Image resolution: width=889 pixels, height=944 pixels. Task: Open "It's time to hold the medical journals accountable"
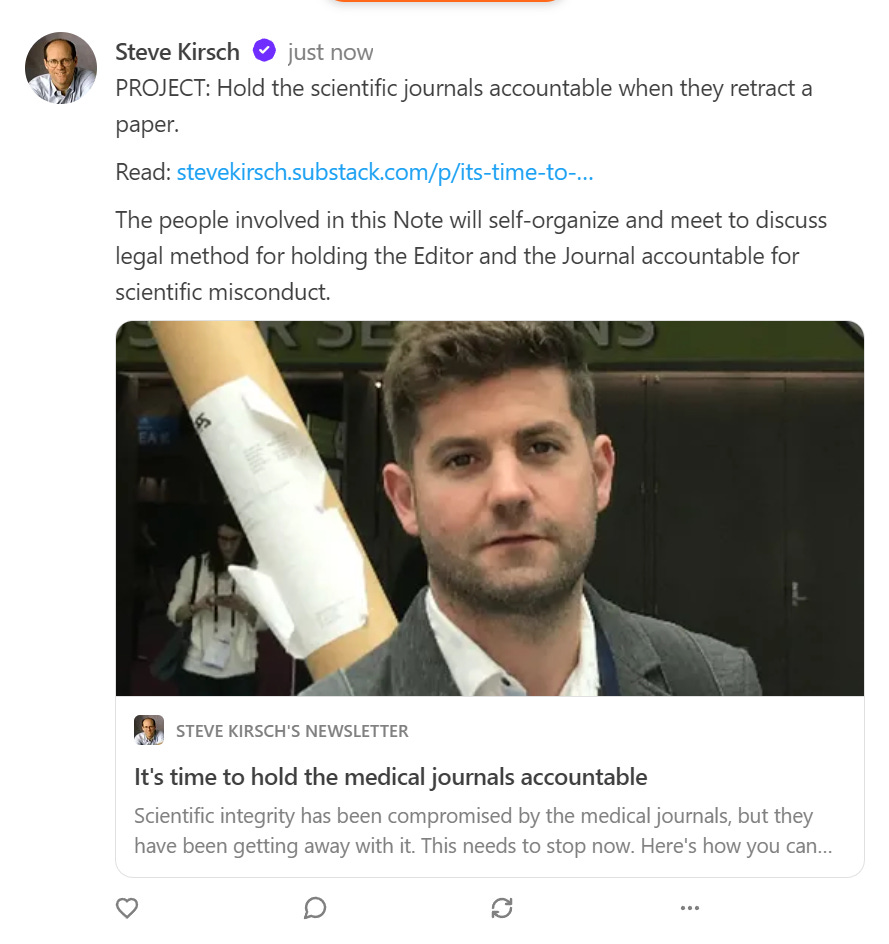click(x=391, y=777)
